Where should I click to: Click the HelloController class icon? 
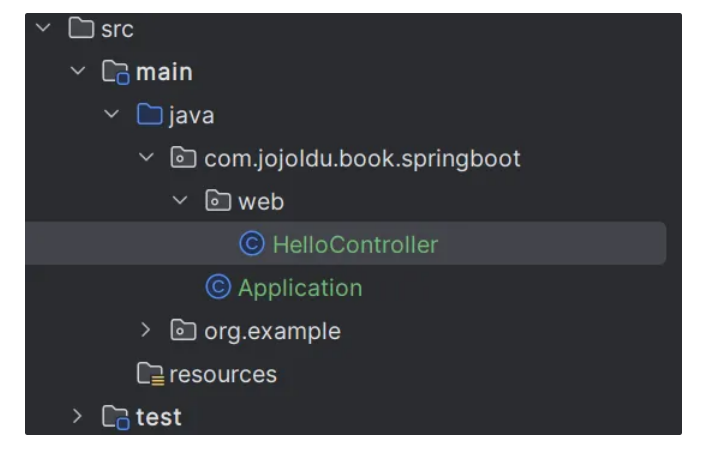(x=252, y=243)
